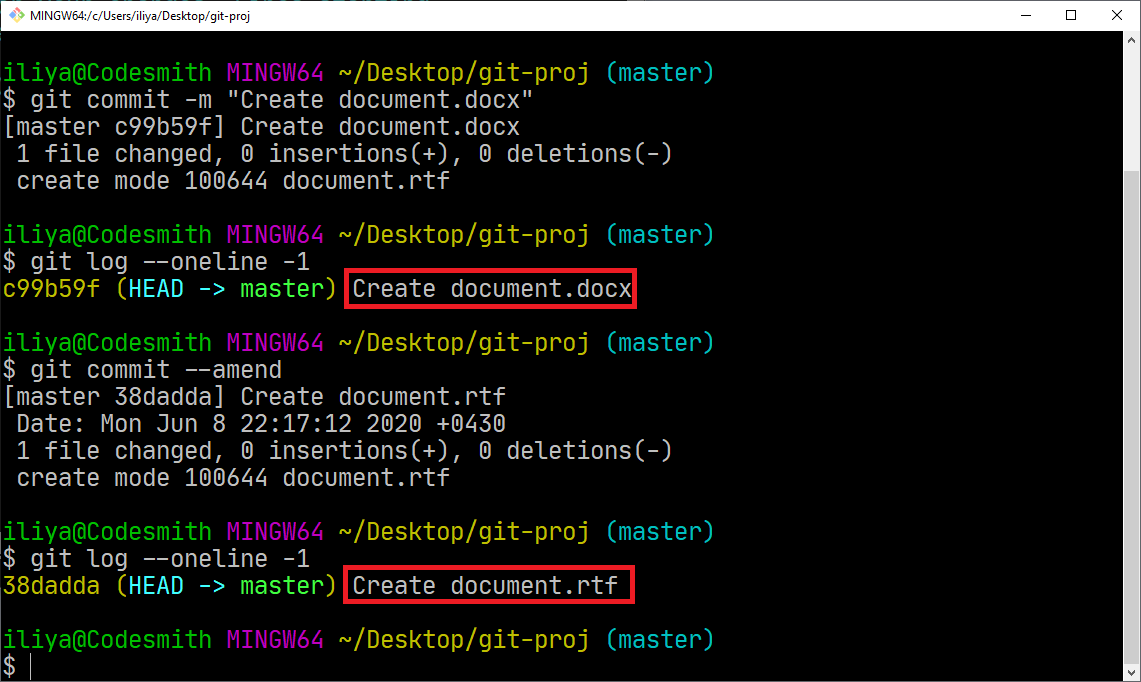Click "(HEAD -> master)" next to c99b59f
The height and width of the screenshot is (682, 1141).
click(x=226, y=289)
